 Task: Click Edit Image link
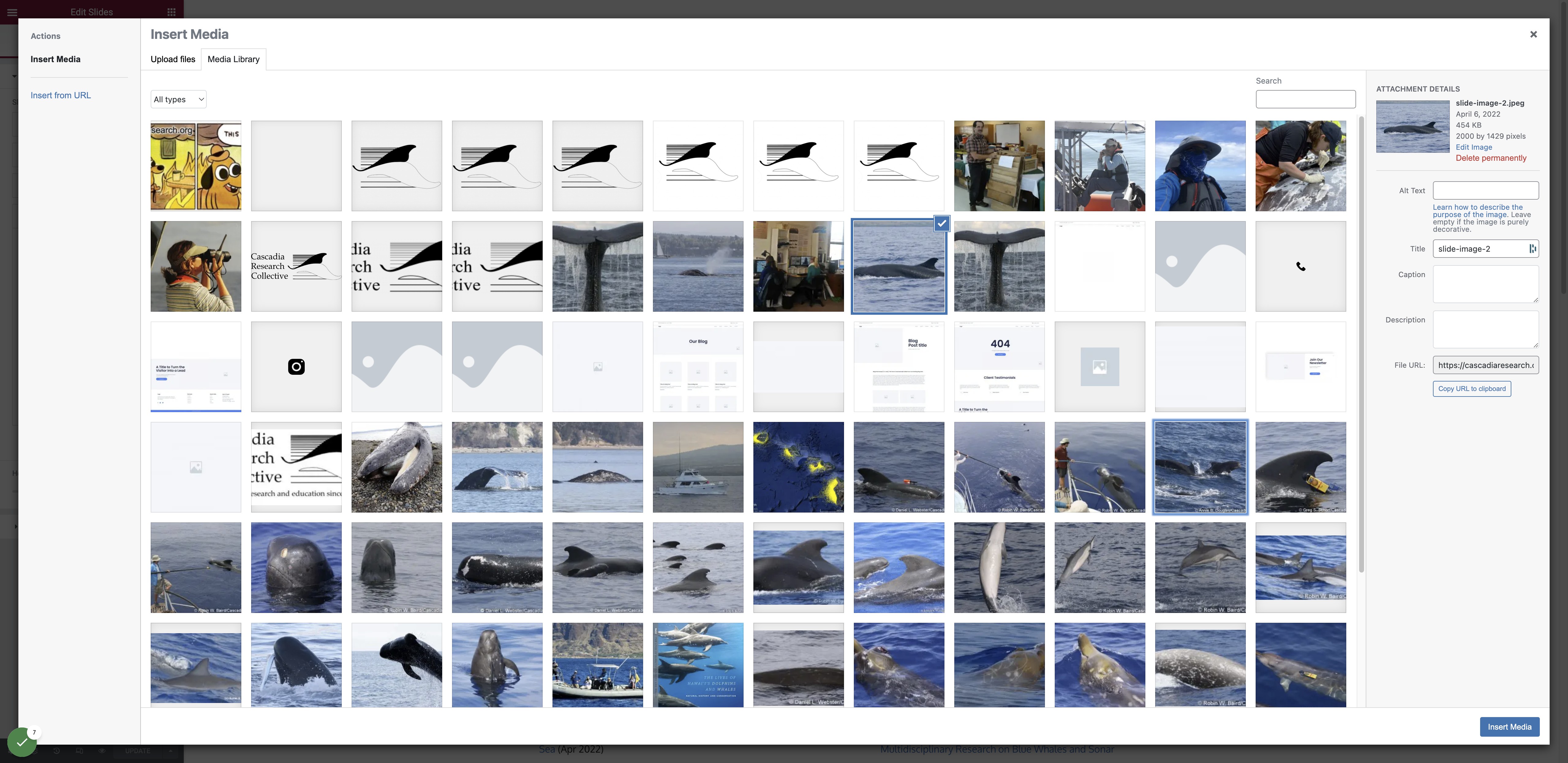tap(1474, 147)
